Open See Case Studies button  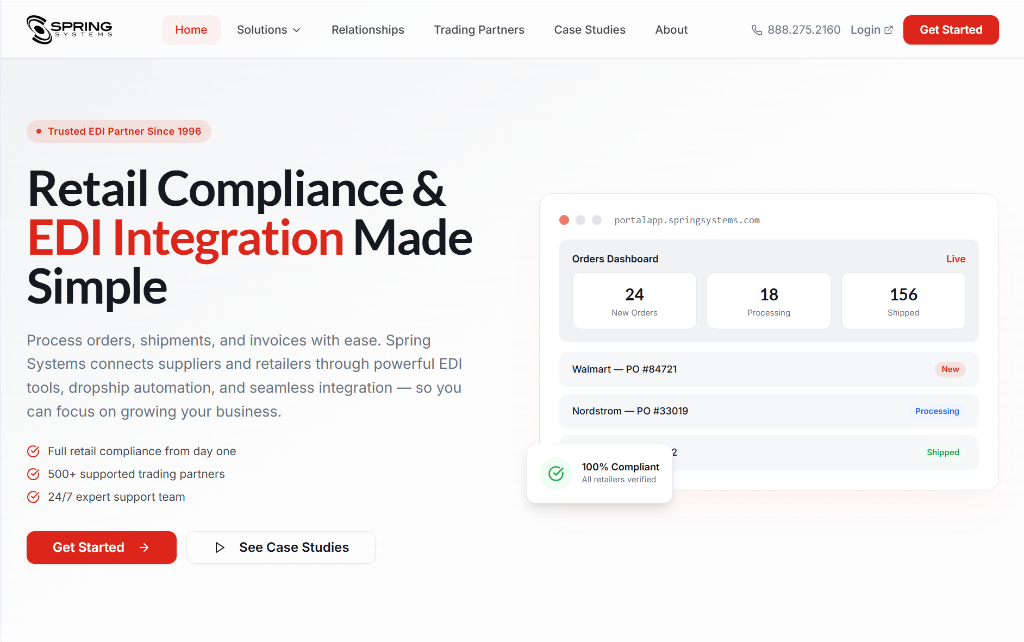[281, 547]
